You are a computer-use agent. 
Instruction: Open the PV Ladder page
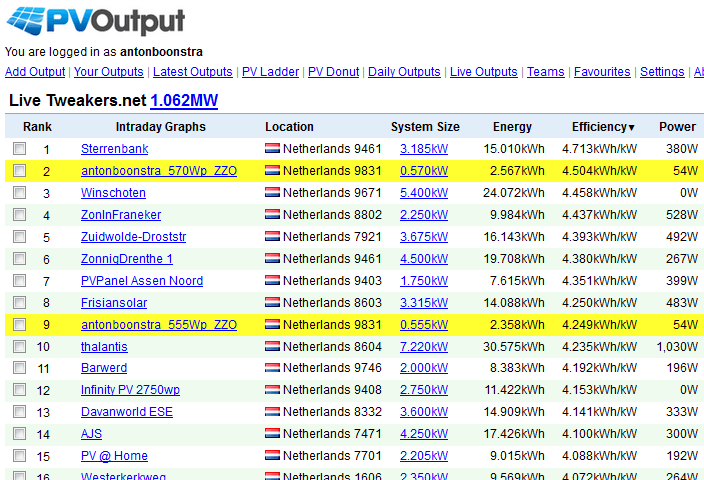click(x=270, y=72)
